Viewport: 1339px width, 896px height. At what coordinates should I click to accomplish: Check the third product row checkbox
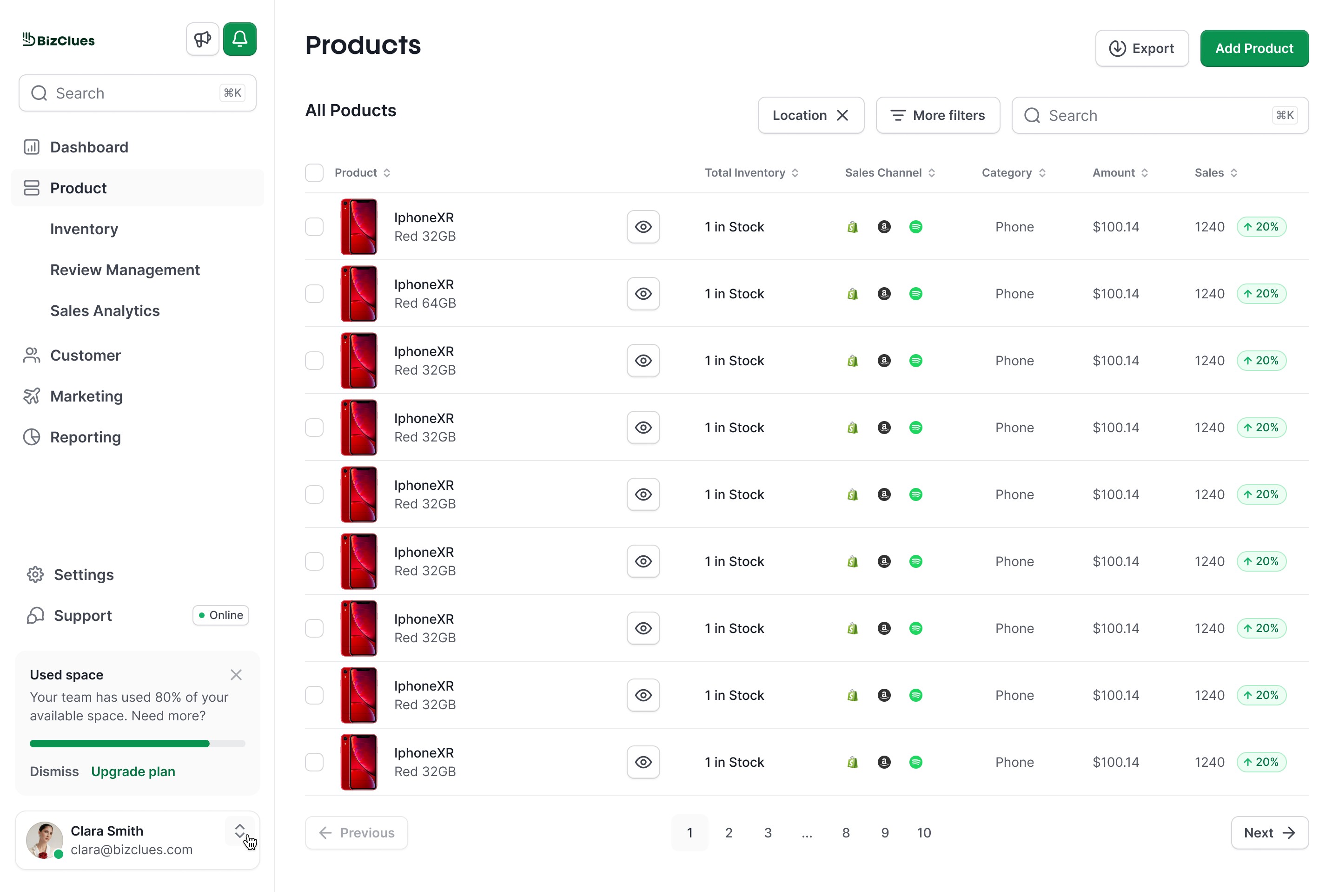pyautogui.click(x=314, y=361)
